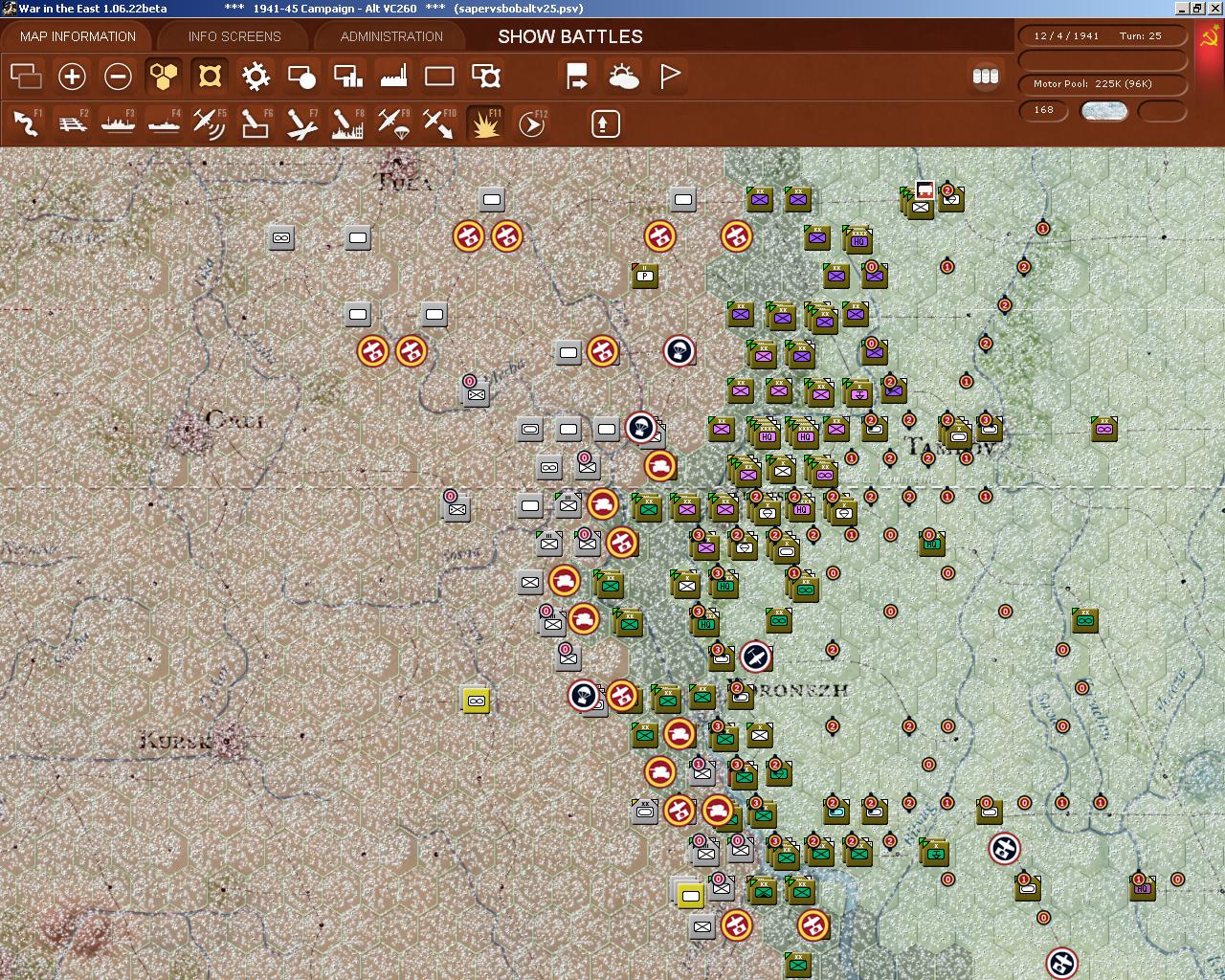Click the Motor Pool 225K readout
Image resolution: width=1225 pixels, height=980 pixels.
pyautogui.click(x=1103, y=84)
